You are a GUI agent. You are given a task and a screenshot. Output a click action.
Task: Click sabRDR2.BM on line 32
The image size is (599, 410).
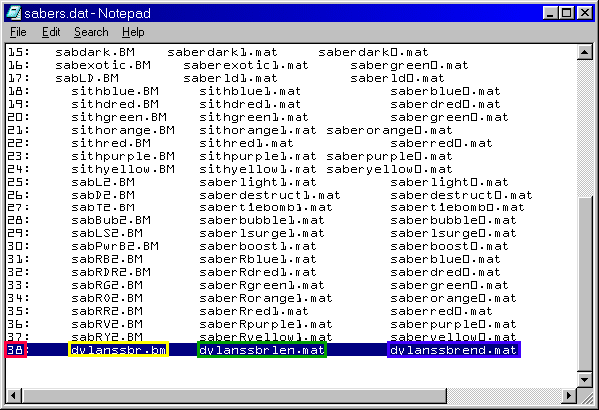[111, 272]
